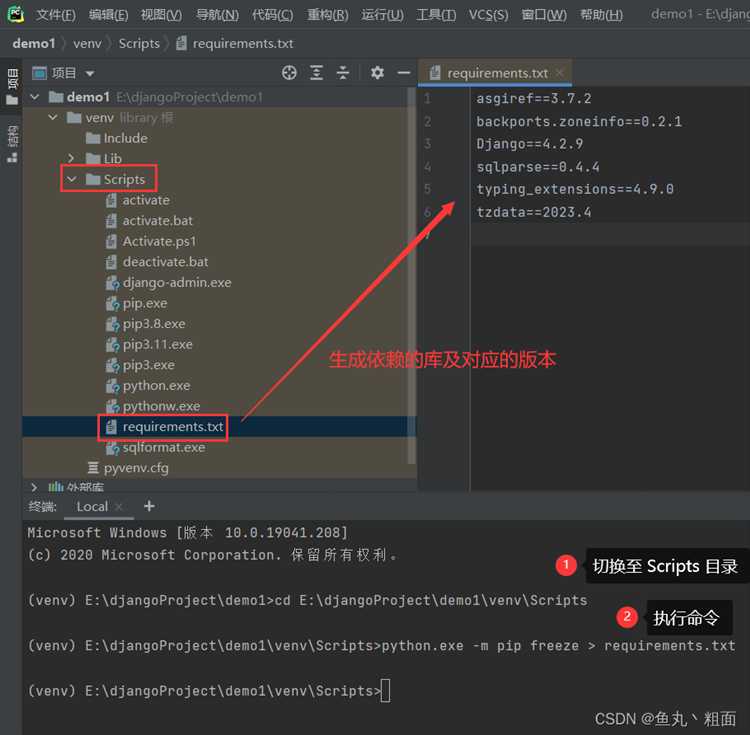
Task: Select sqlformat.exe file icon
Action: click(x=112, y=448)
